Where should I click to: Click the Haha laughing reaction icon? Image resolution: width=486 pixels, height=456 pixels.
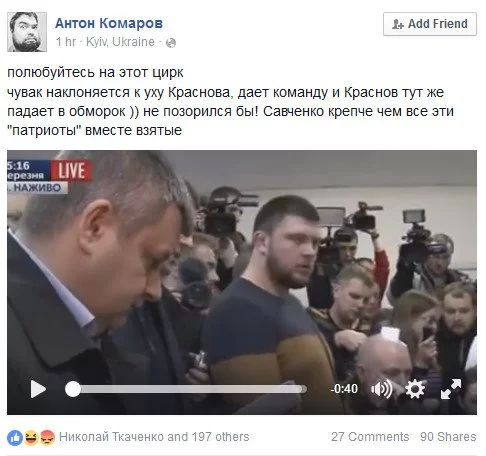tap(31, 437)
